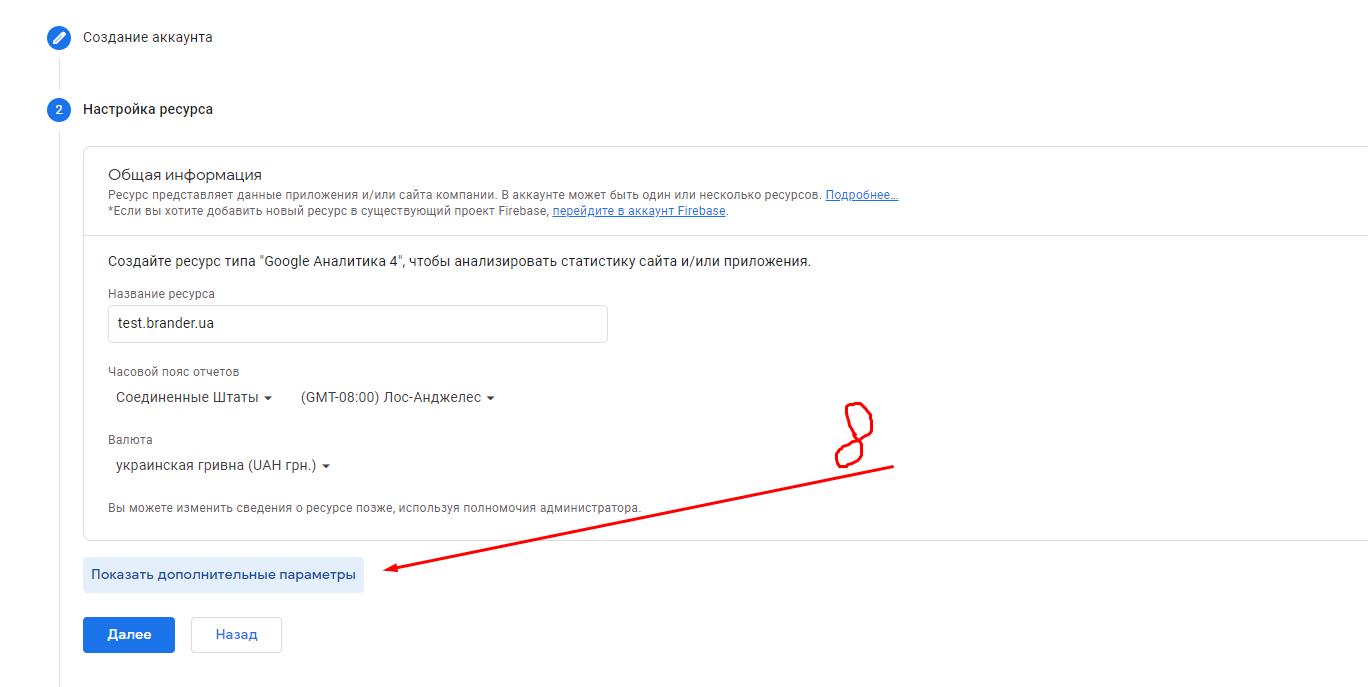Screen dimensions: 1368x687
Task: Open the Соединенные Штаты country dropdown
Action: (x=194, y=397)
